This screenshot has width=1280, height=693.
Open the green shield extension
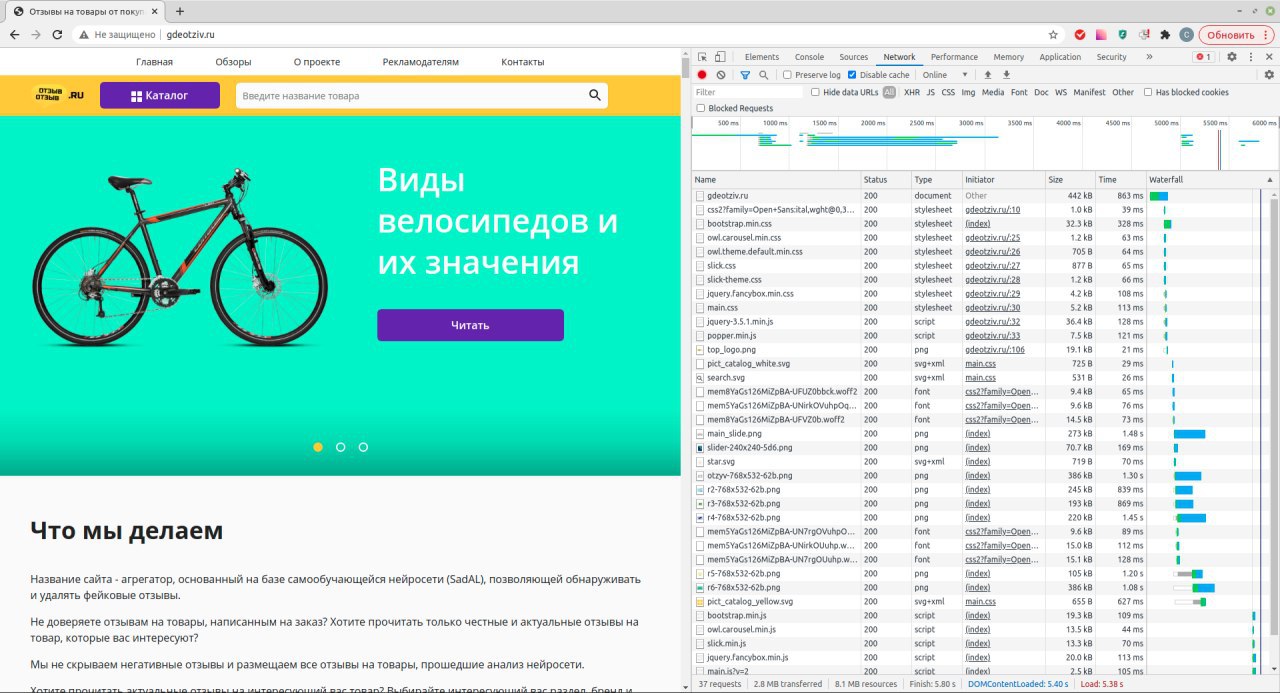click(1123, 34)
